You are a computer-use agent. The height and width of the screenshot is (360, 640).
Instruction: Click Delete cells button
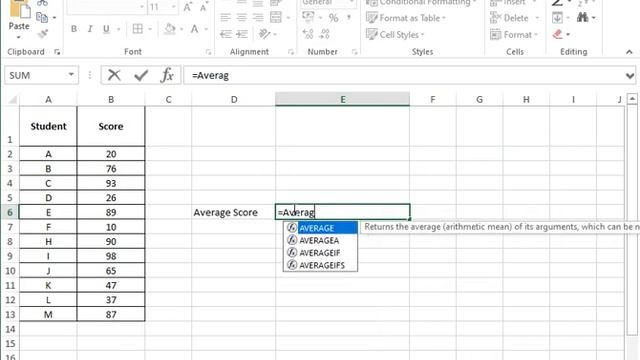pyautogui.click(x=509, y=18)
